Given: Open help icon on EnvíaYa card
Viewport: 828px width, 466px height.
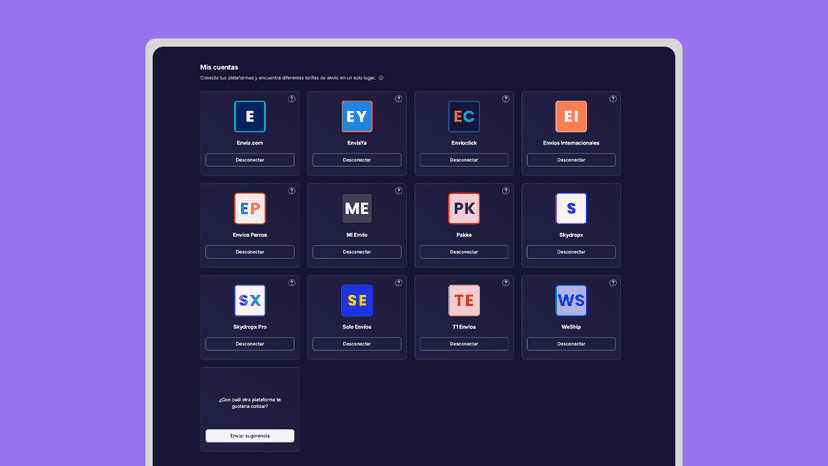Looking at the screenshot, I should pyautogui.click(x=399, y=99).
